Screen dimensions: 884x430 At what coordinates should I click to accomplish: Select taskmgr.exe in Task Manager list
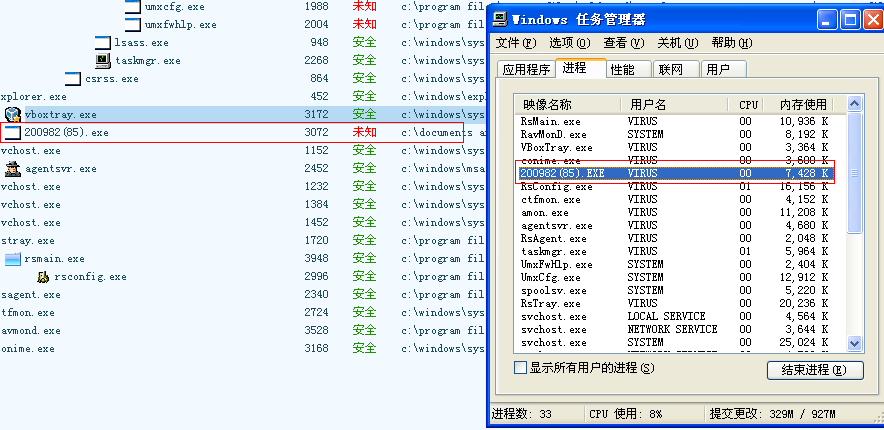coord(674,251)
